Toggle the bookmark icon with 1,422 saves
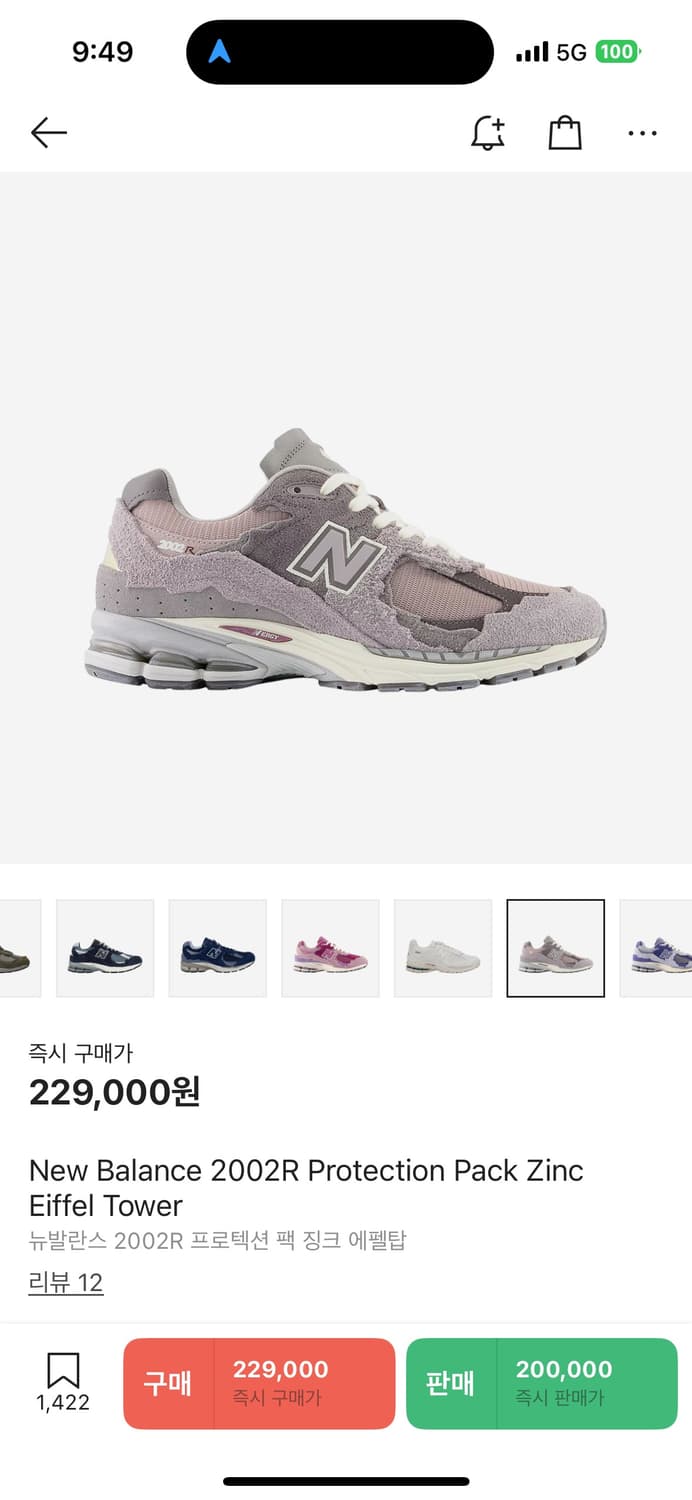The height and width of the screenshot is (1500, 692). point(63,1383)
